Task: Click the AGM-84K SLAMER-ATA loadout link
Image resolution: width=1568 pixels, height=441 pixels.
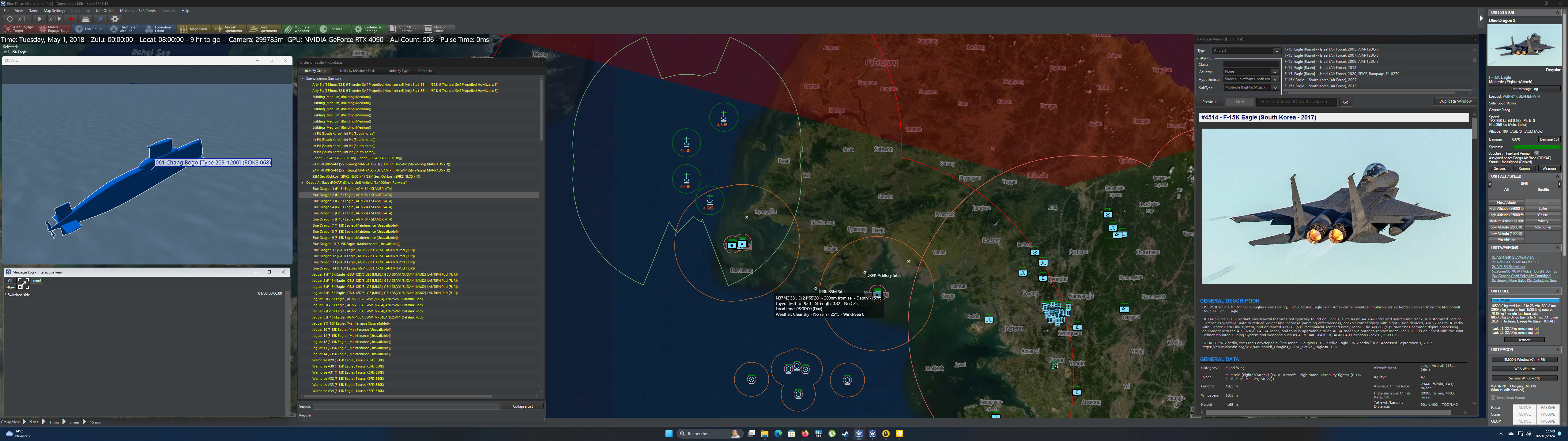Action: point(1521,96)
